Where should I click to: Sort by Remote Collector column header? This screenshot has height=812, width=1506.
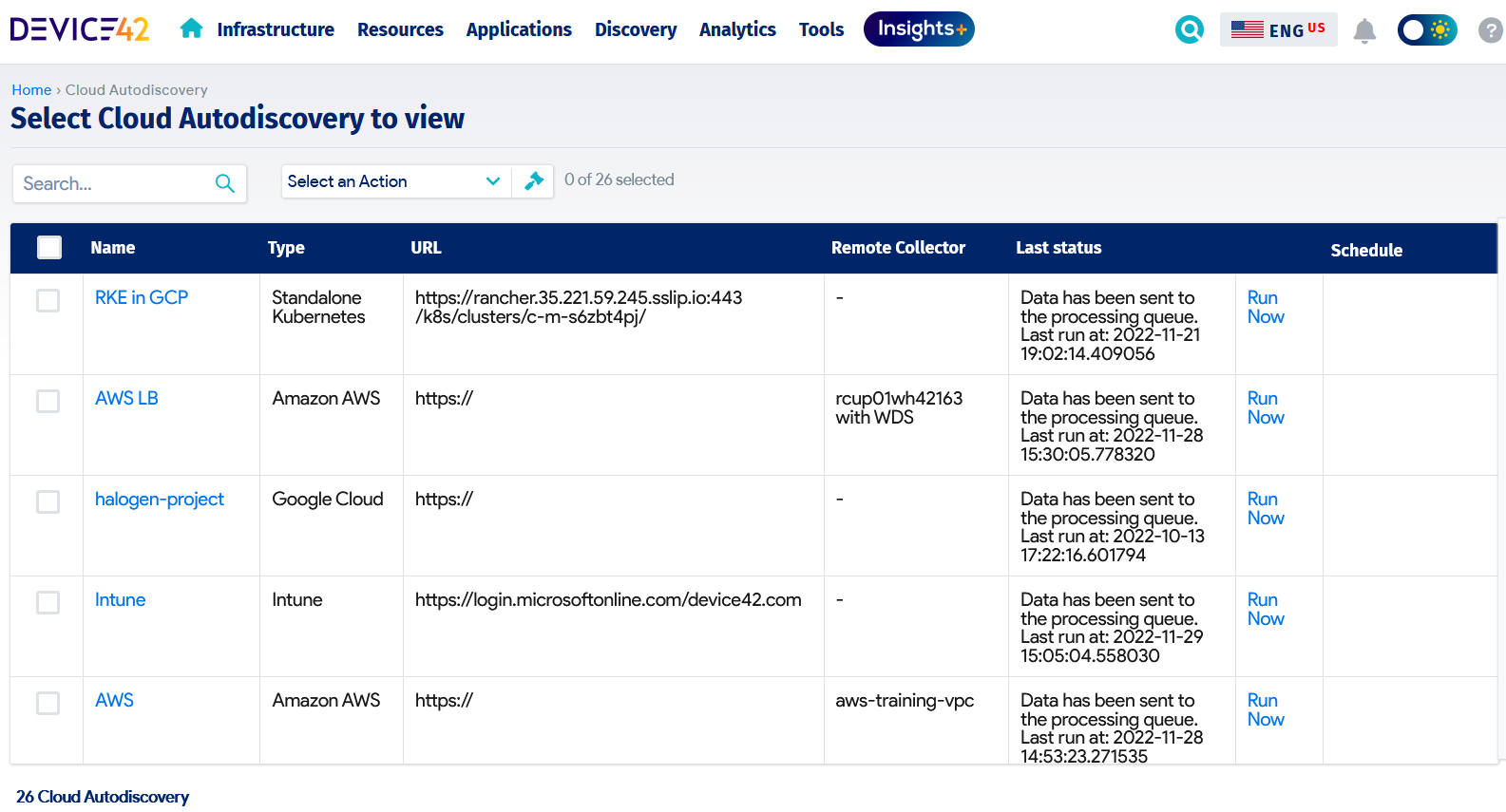click(x=898, y=248)
